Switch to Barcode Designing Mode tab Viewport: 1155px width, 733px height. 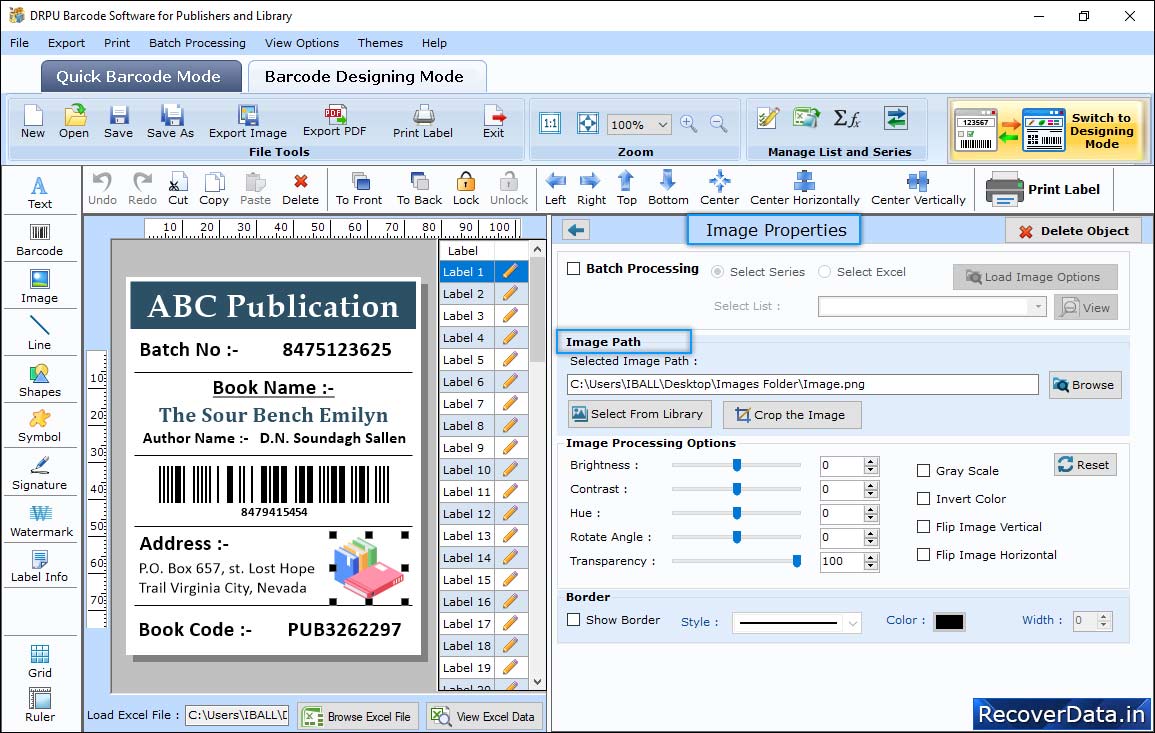click(366, 77)
